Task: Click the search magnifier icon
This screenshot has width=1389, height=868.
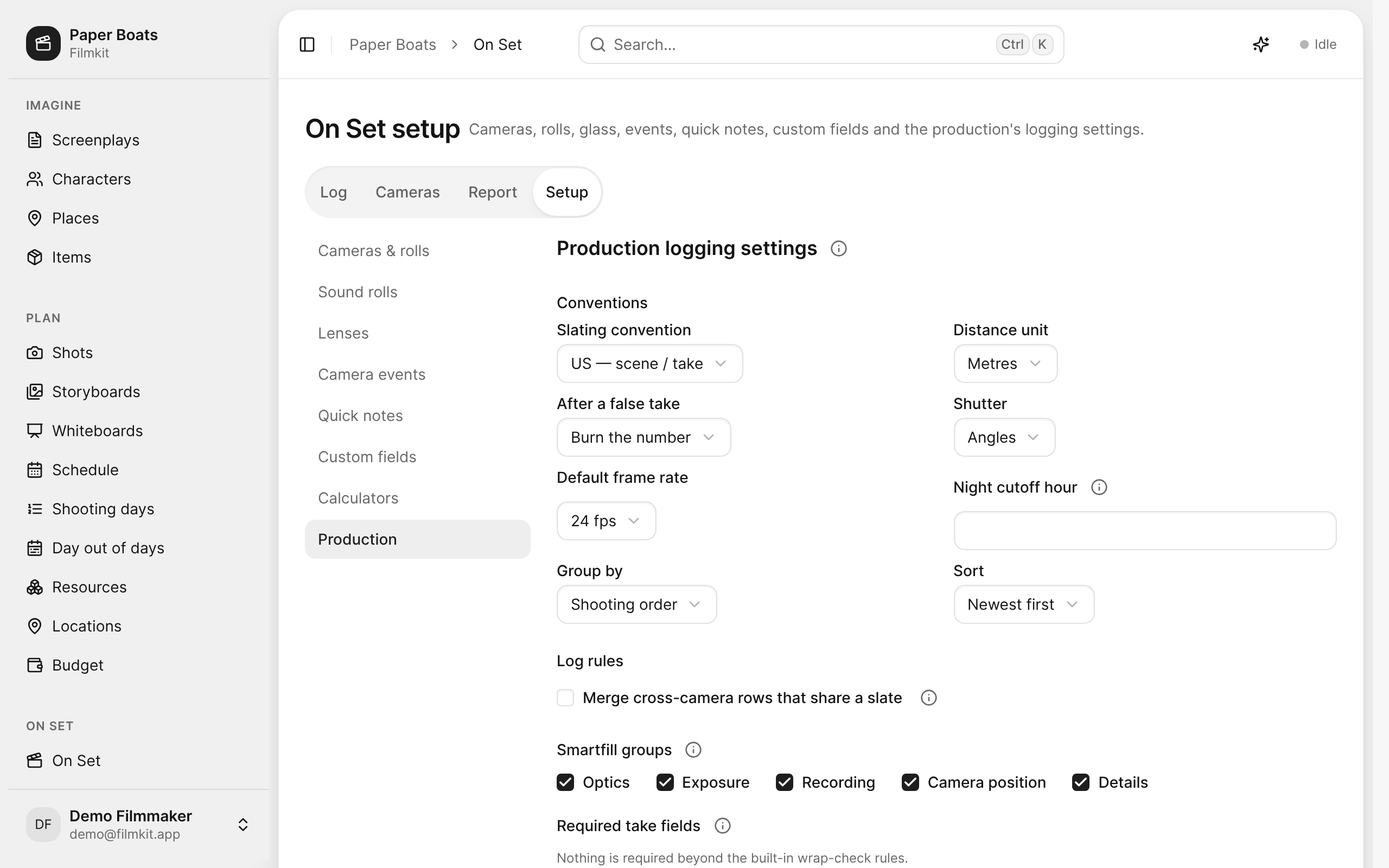Action: tap(597, 44)
